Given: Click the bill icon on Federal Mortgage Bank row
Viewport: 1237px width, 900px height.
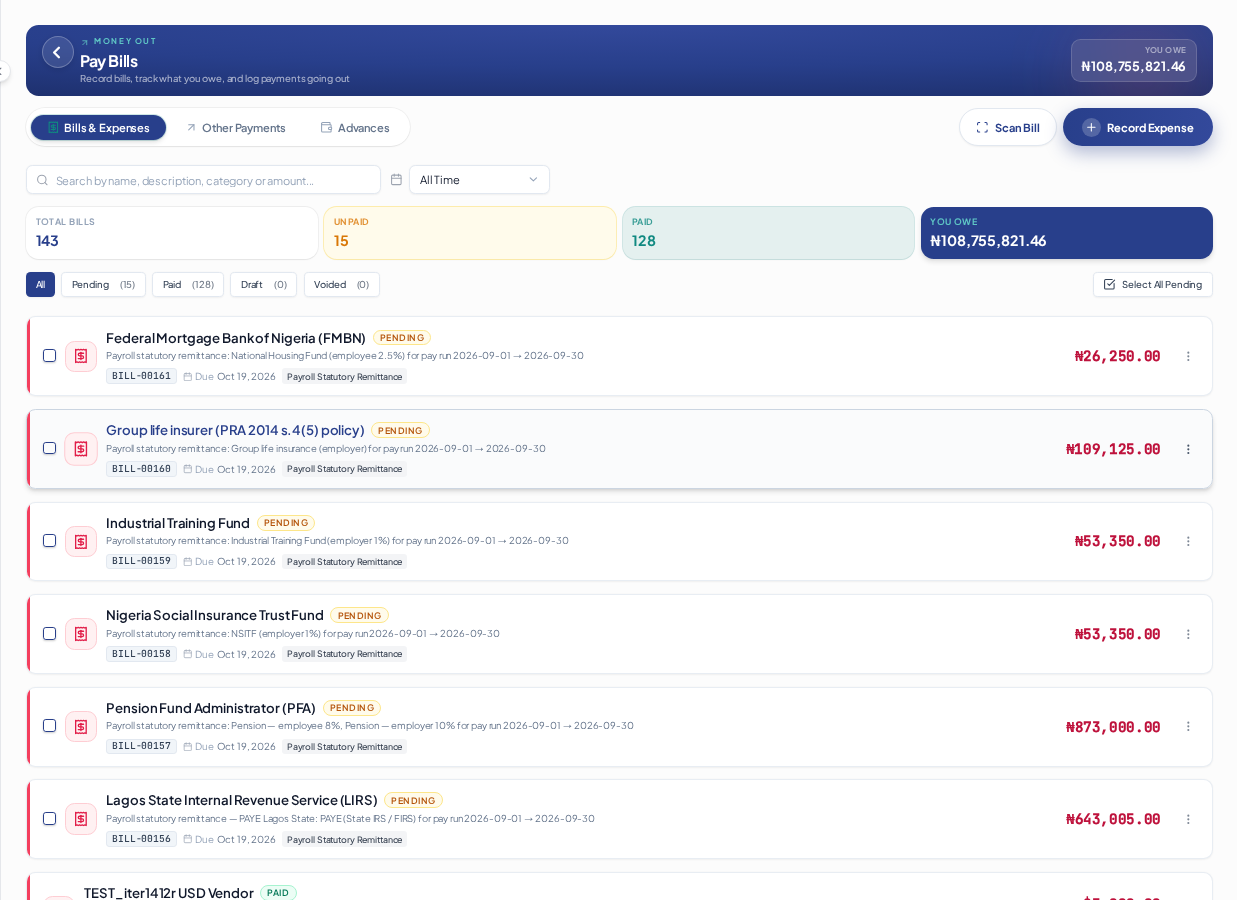Looking at the screenshot, I should 81,356.
